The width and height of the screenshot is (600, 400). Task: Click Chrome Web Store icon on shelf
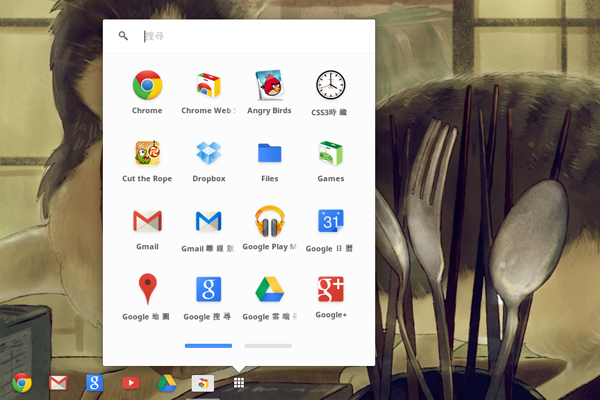(203, 383)
